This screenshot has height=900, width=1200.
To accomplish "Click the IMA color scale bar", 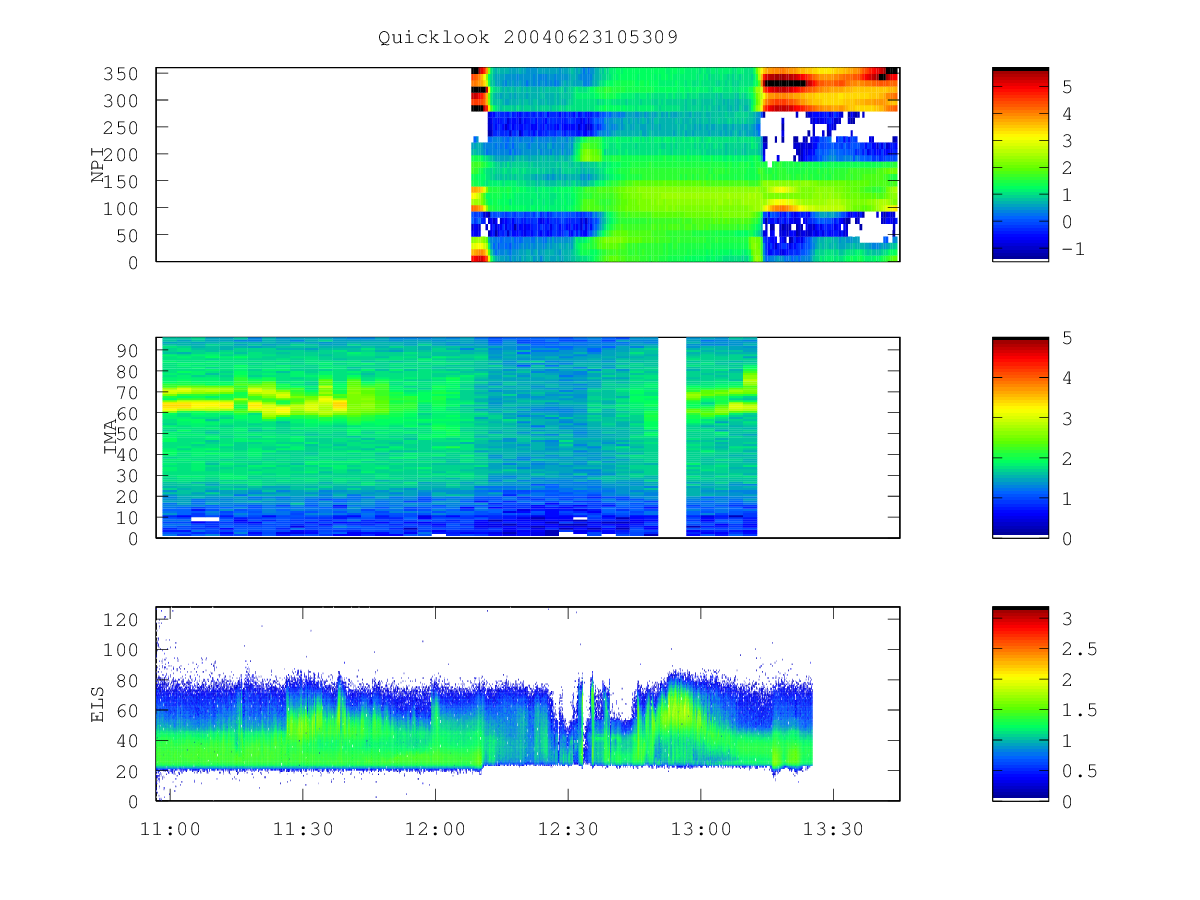I will tap(1020, 437).
